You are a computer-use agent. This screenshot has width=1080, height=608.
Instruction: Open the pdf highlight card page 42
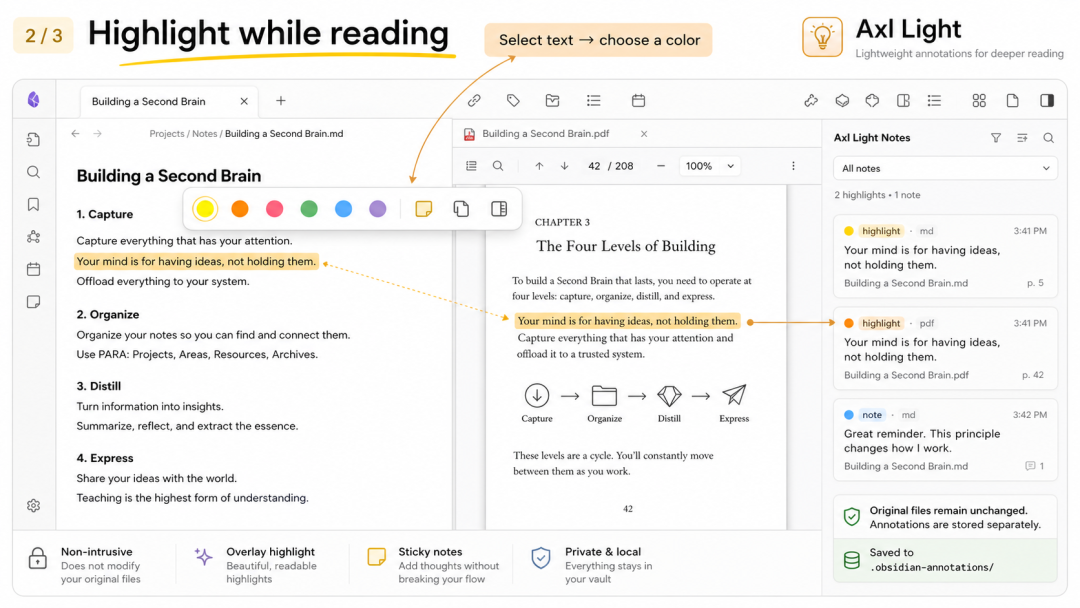coord(945,348)
